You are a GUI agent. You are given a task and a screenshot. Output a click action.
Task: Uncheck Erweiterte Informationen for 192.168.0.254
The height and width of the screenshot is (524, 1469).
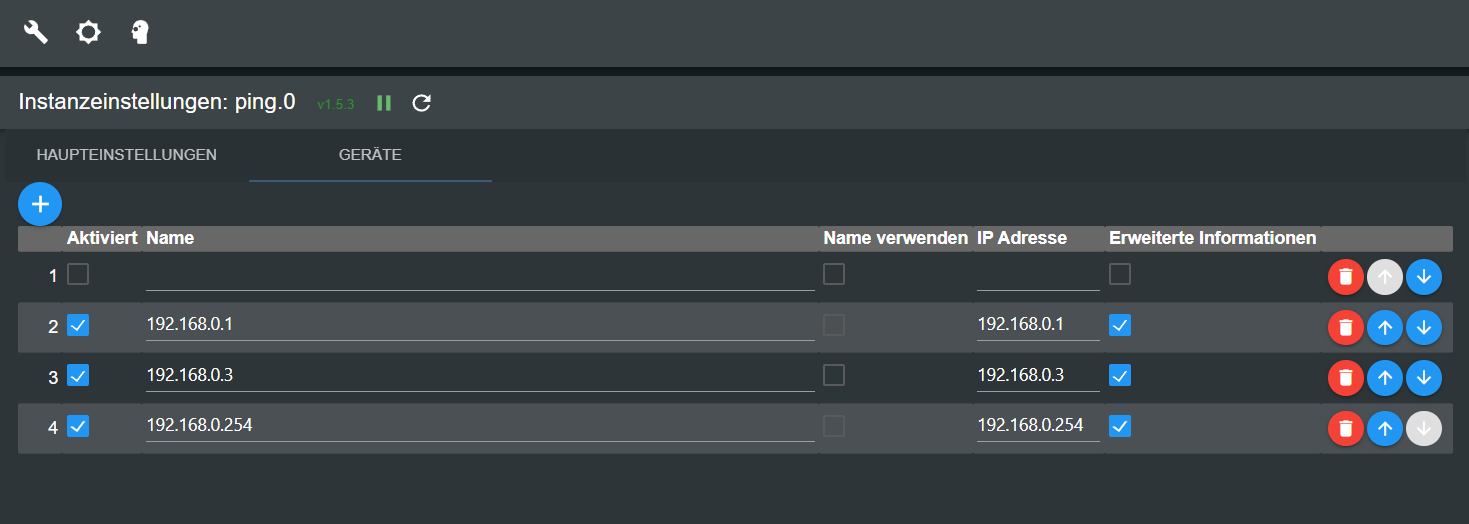(1120, 426)
